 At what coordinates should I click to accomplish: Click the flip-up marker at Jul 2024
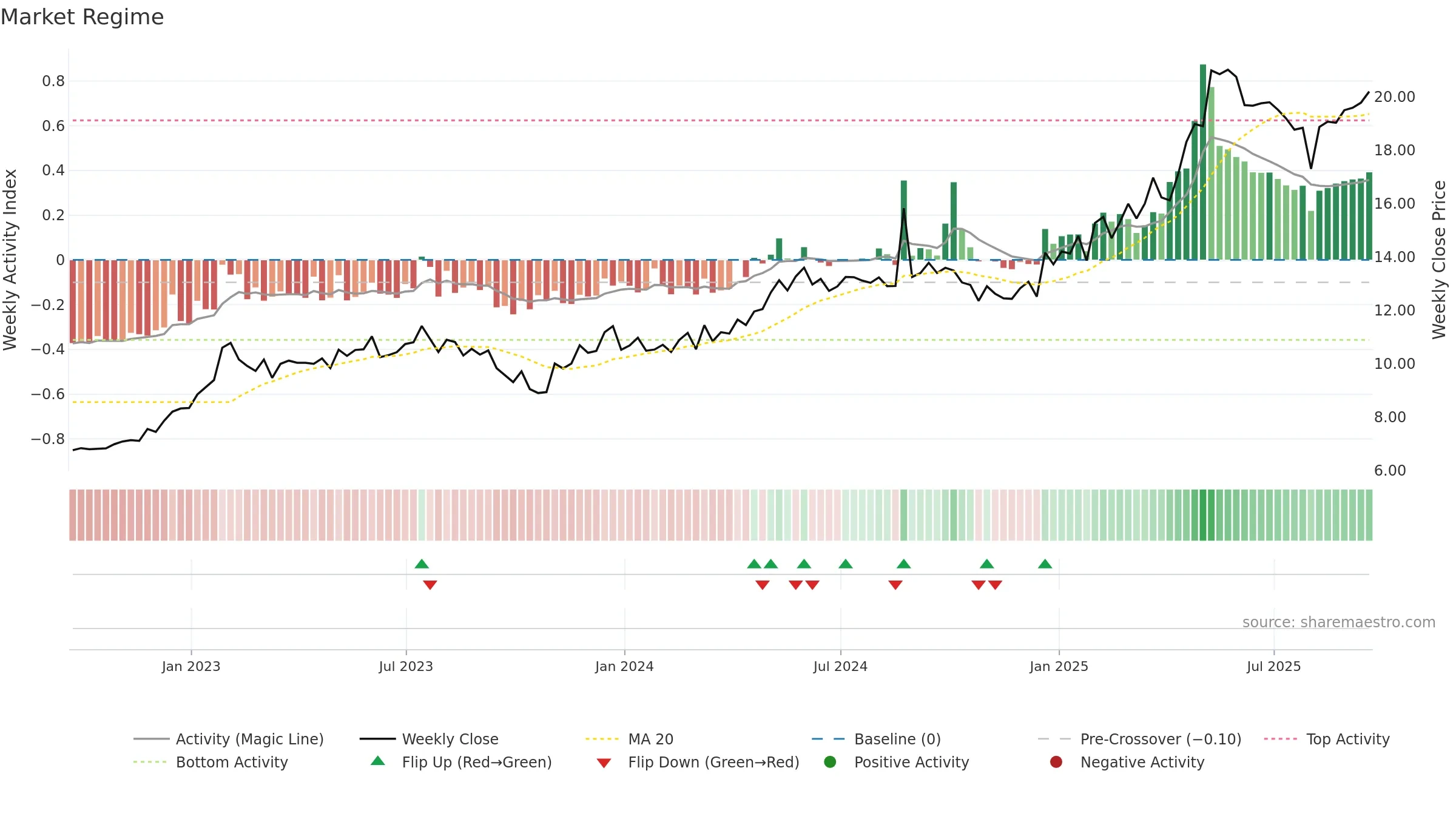pos(846,564)
